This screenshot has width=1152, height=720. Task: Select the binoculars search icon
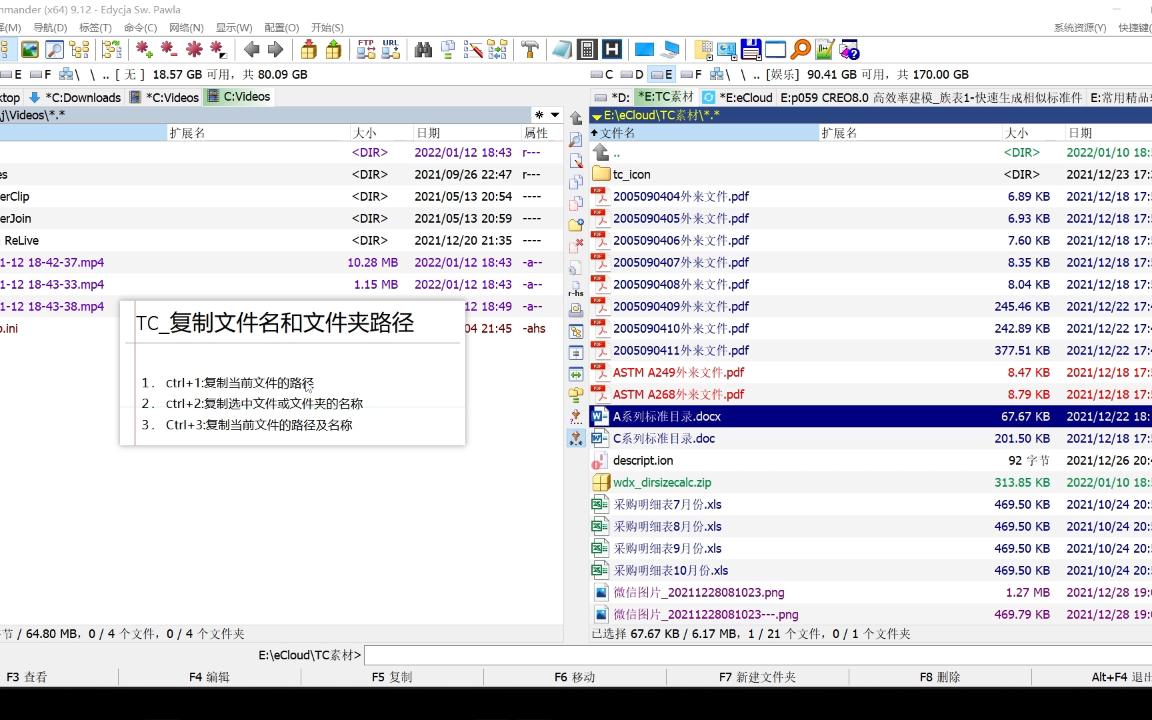(x=425, y=50)
